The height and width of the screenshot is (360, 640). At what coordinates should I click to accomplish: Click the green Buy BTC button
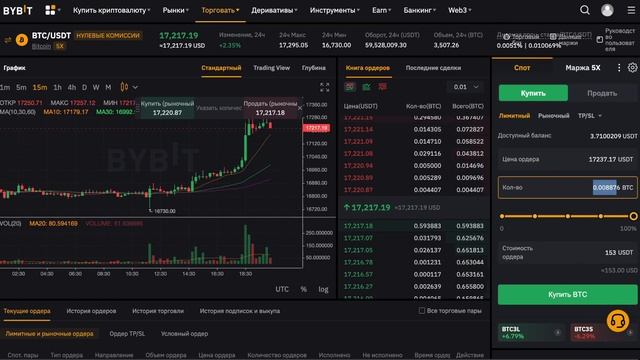click(567, 295)
